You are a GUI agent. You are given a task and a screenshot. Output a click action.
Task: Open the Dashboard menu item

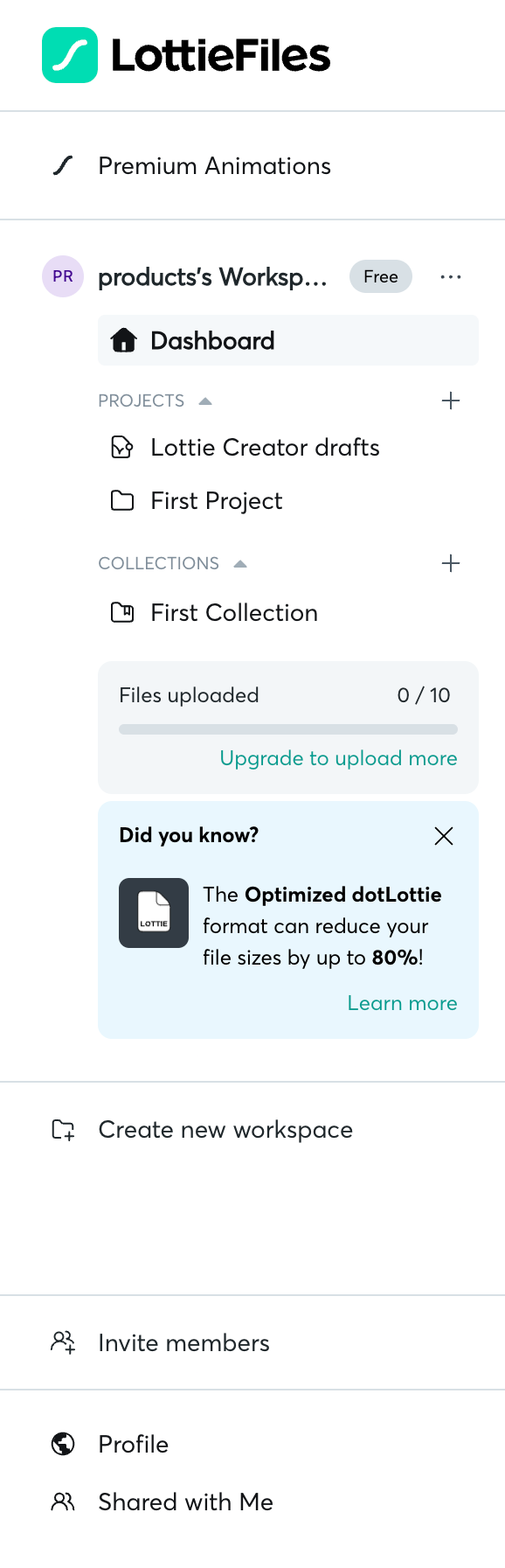click(x=212, y=339)
